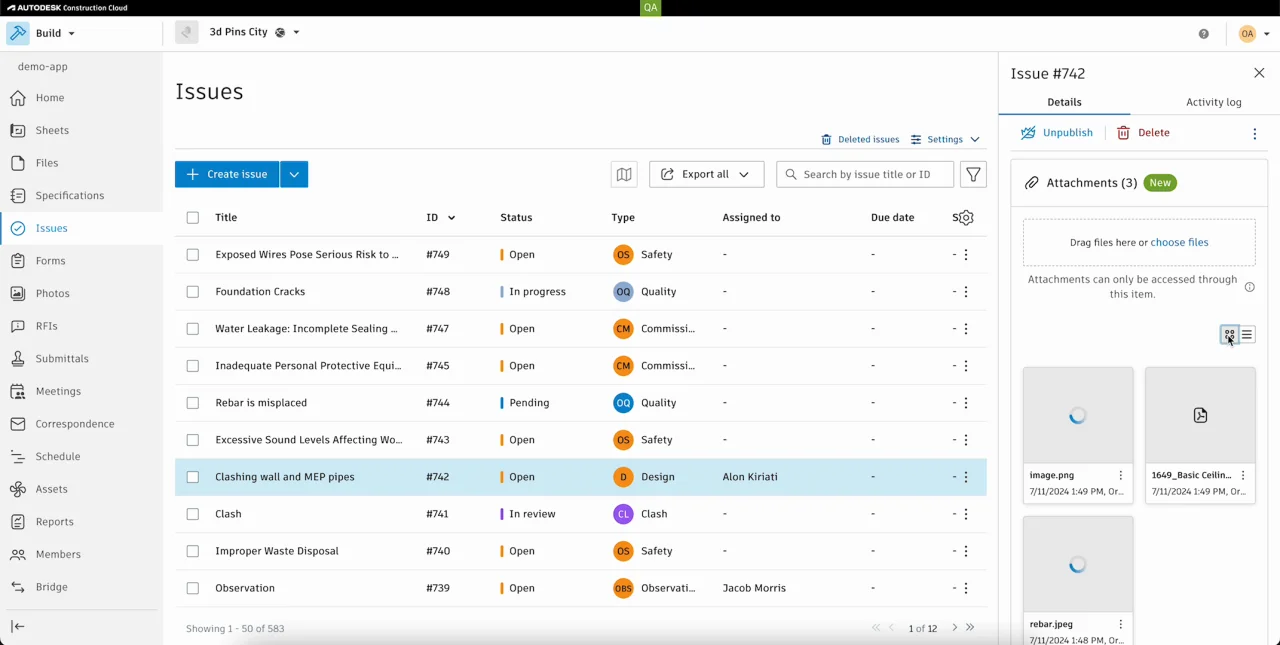
Task: Open row menu for issue #749
Action: pyautogui.click(x=966, y=255)
